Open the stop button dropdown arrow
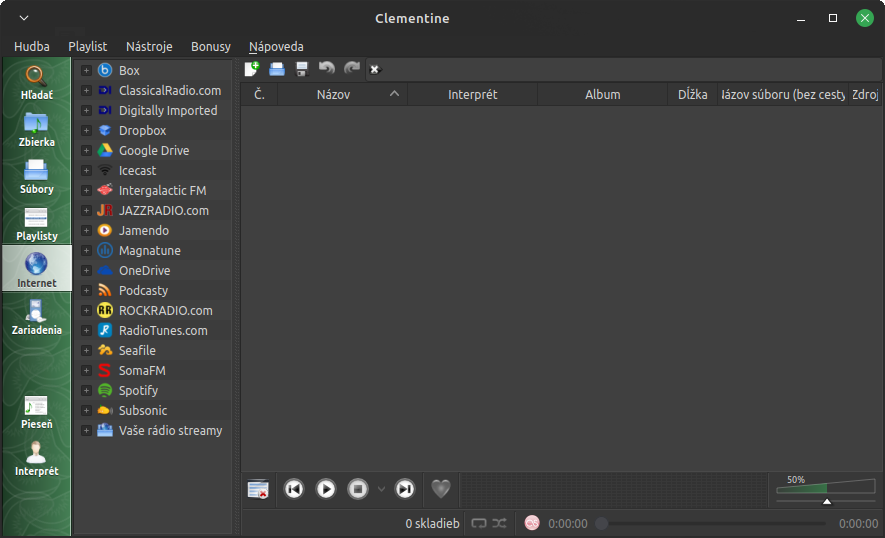 [381, 489]
